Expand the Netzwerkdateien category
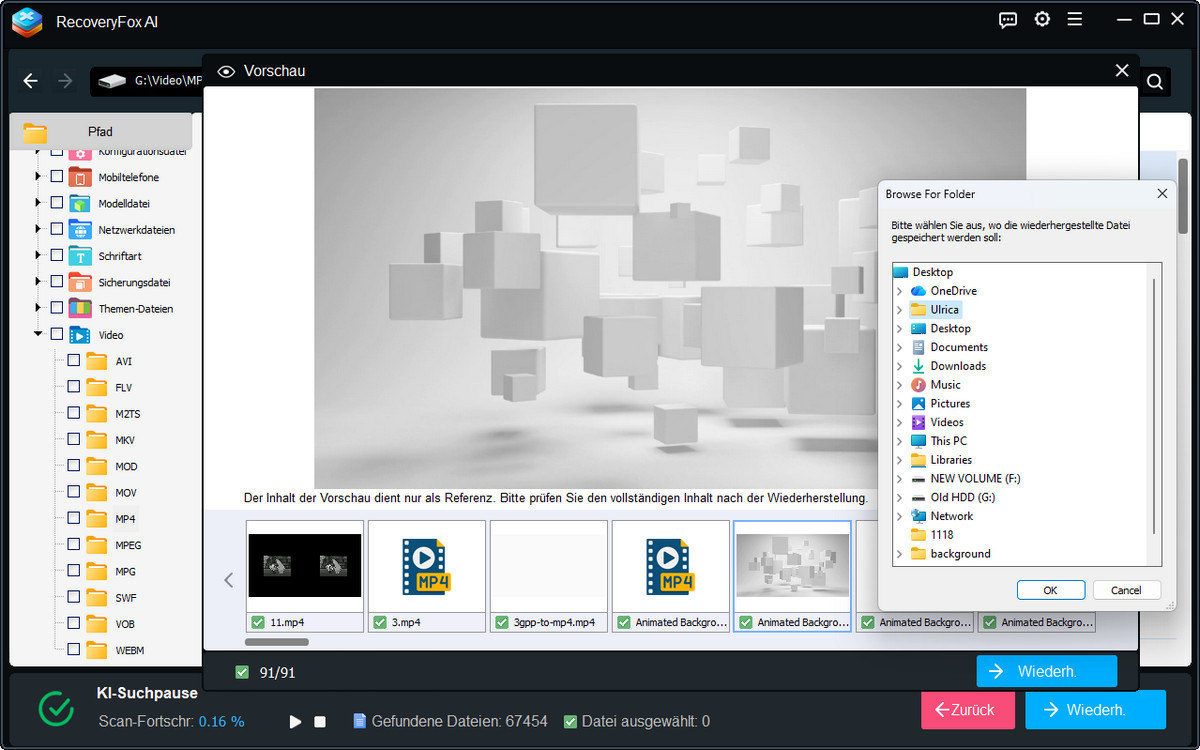Screen dimensions: 1200x750 (38, 229)
